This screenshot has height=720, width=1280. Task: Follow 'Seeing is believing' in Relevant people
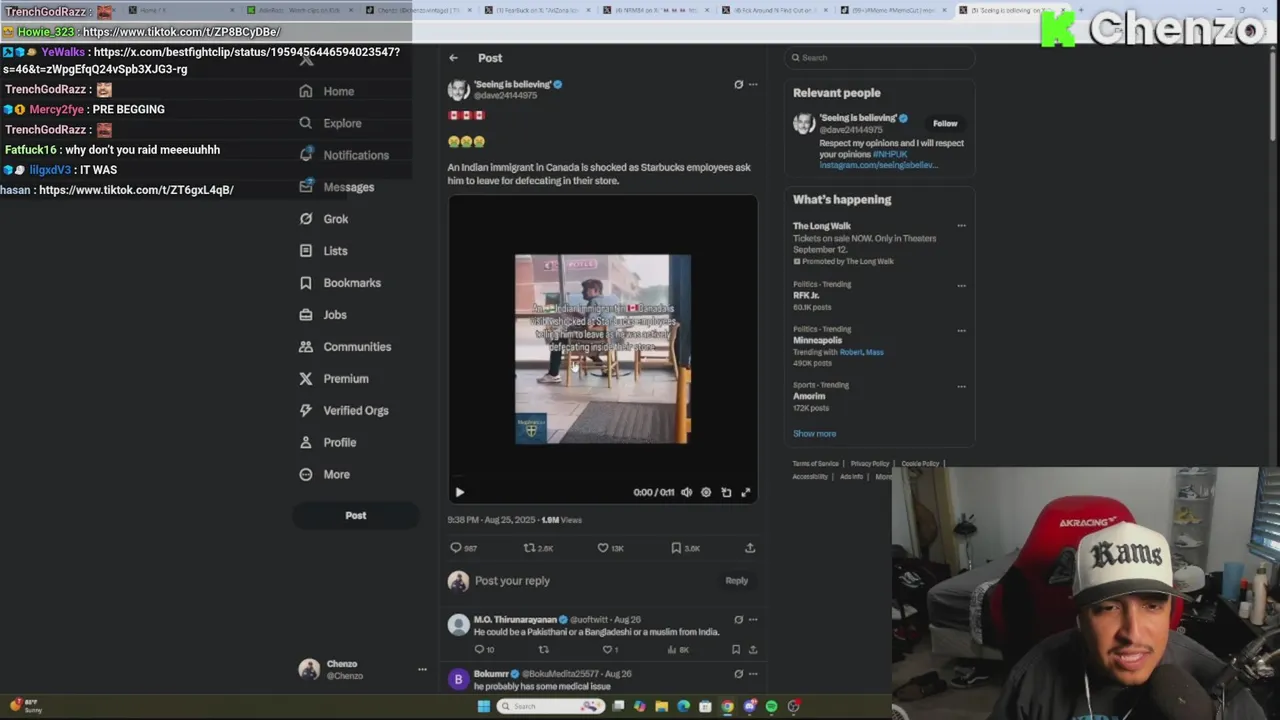945,124
